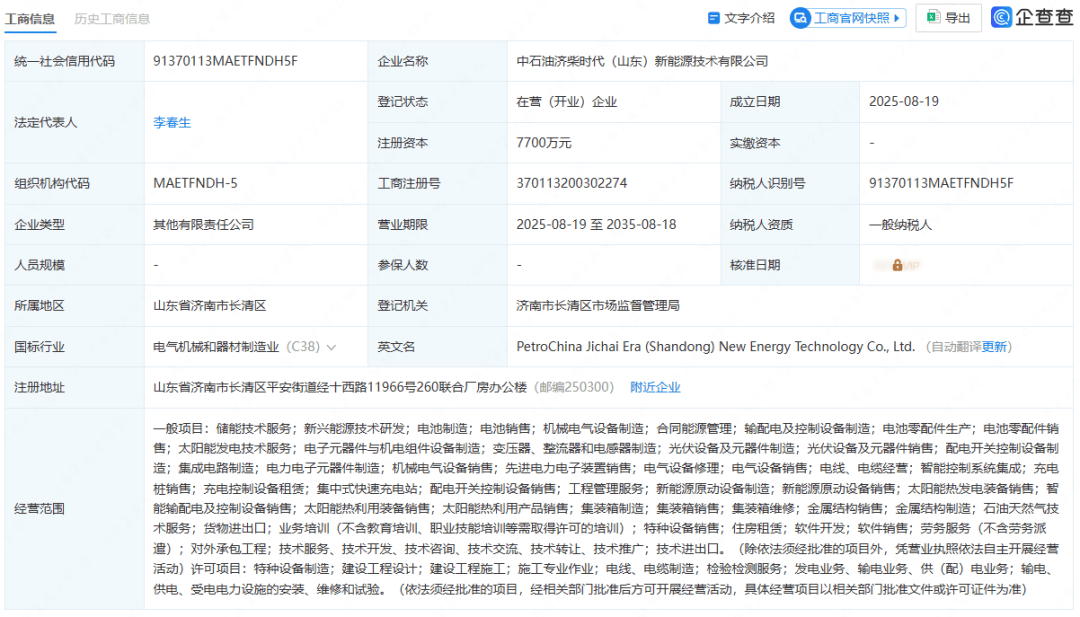This screenshot has height=617, width=1080.
Task: Open legal representative 李春生 profile
Action: point(172,123)
